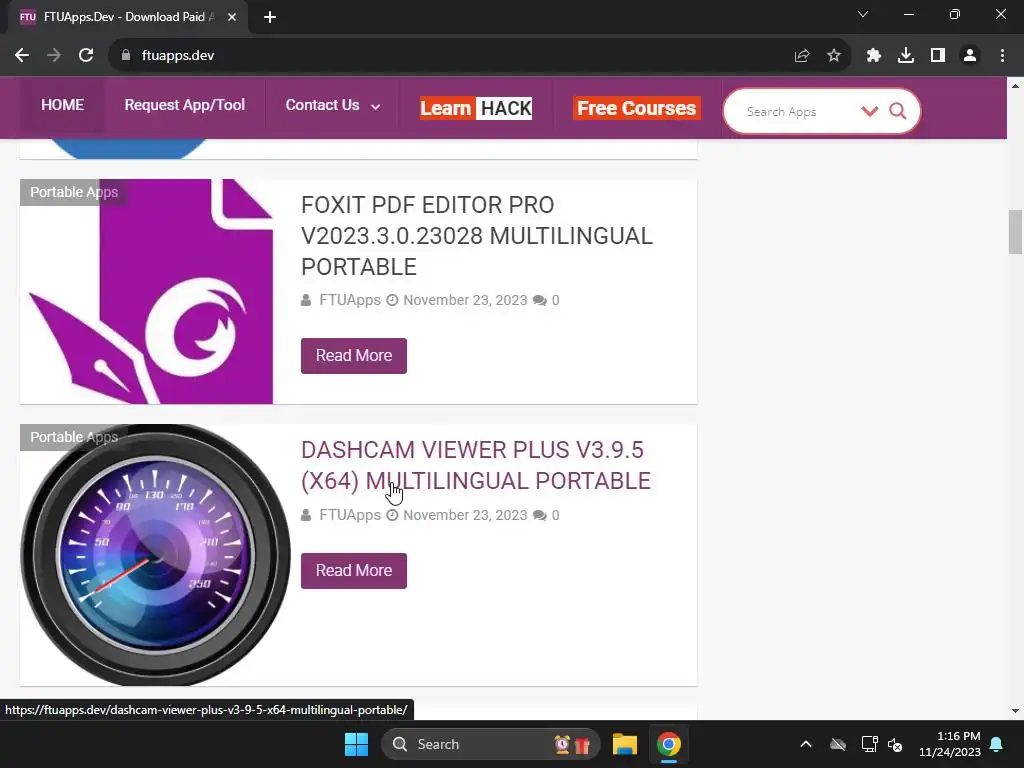Screen dimensions: 1024x768
Task: Click the comments count on Foxit post
Action: coord(547,300)
